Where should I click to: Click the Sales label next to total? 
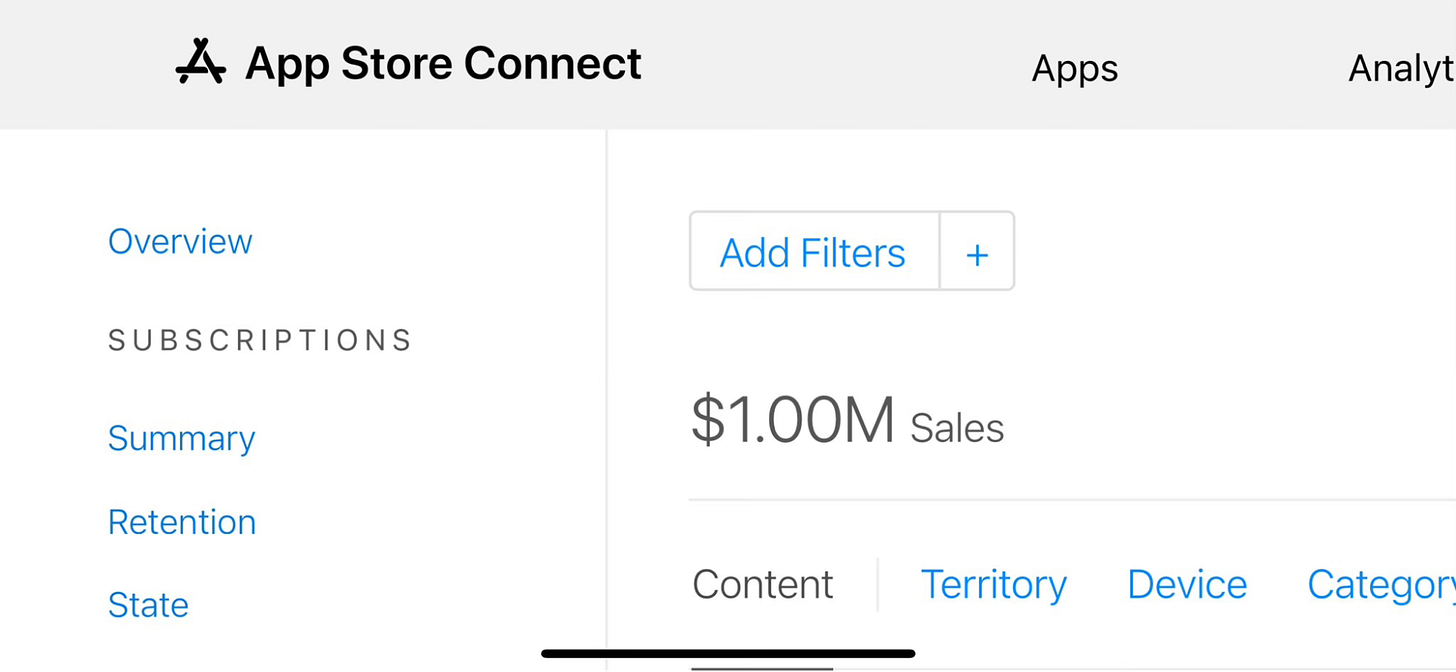click(x=957, y=428)
